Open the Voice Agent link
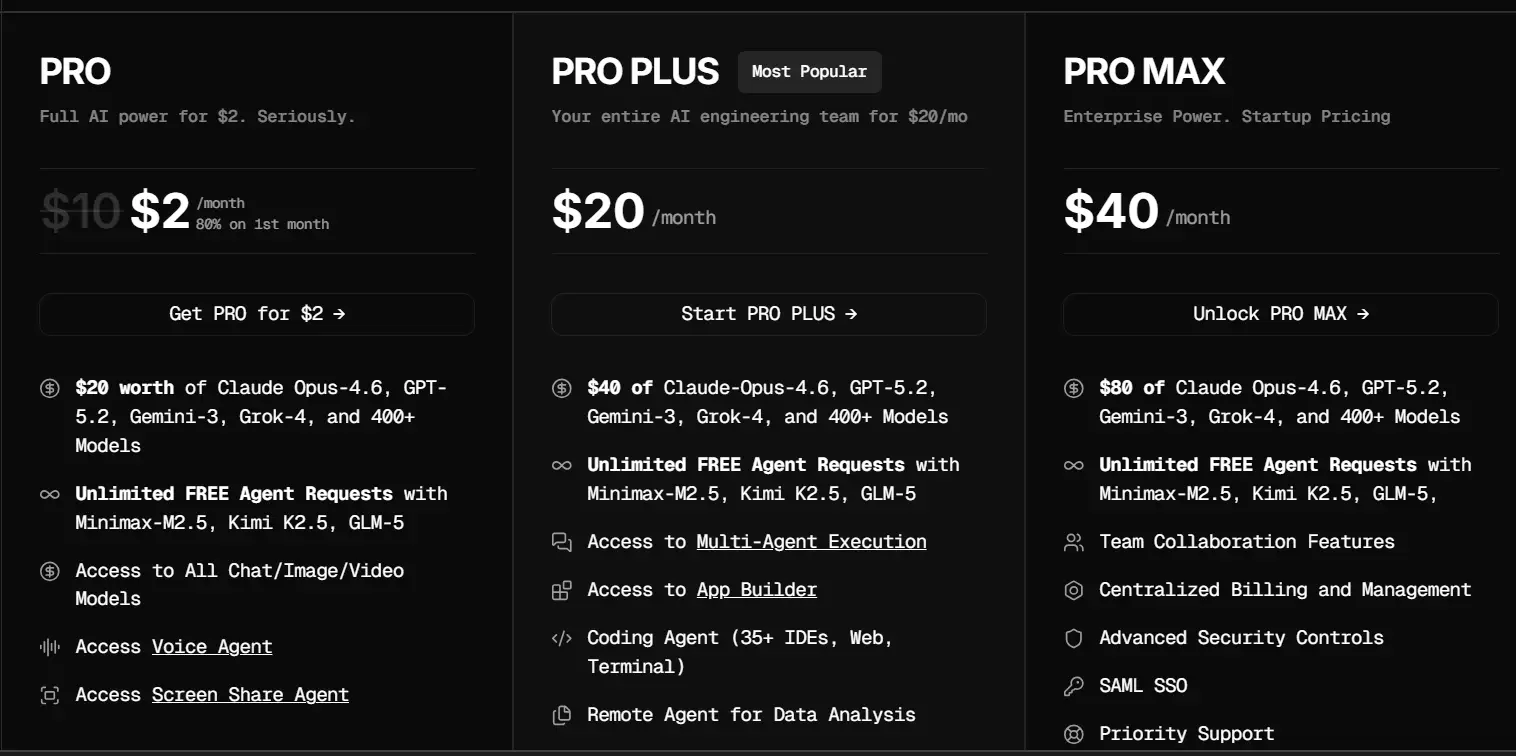Screen dimensions: 1516x756 click(x=212, y=647)
